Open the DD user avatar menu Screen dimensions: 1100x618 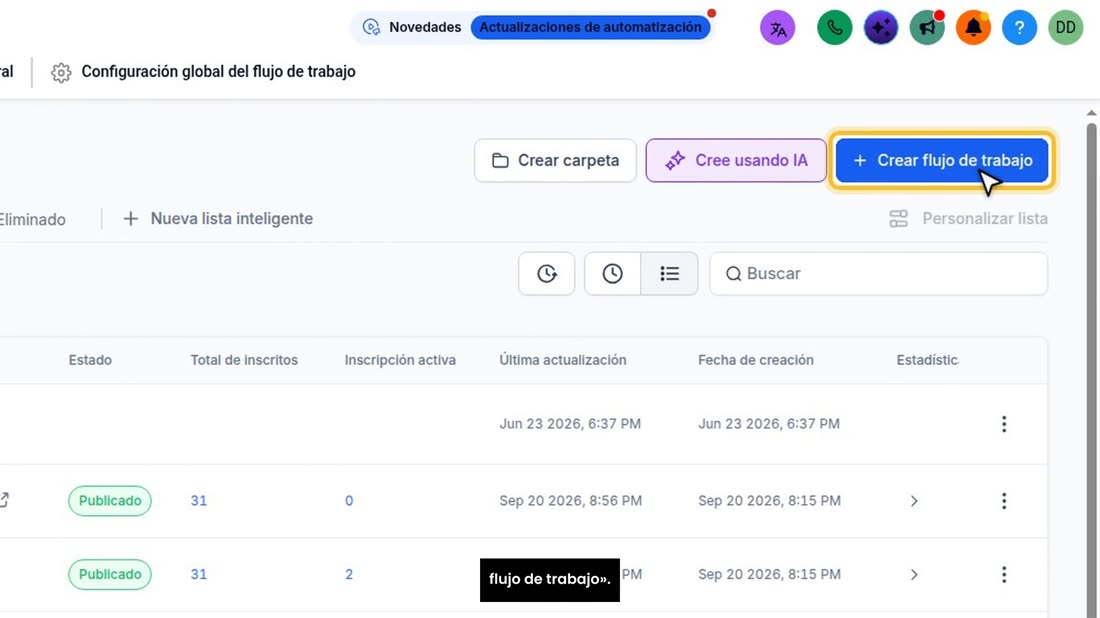pyautogui.click(x=1066, y=28)
